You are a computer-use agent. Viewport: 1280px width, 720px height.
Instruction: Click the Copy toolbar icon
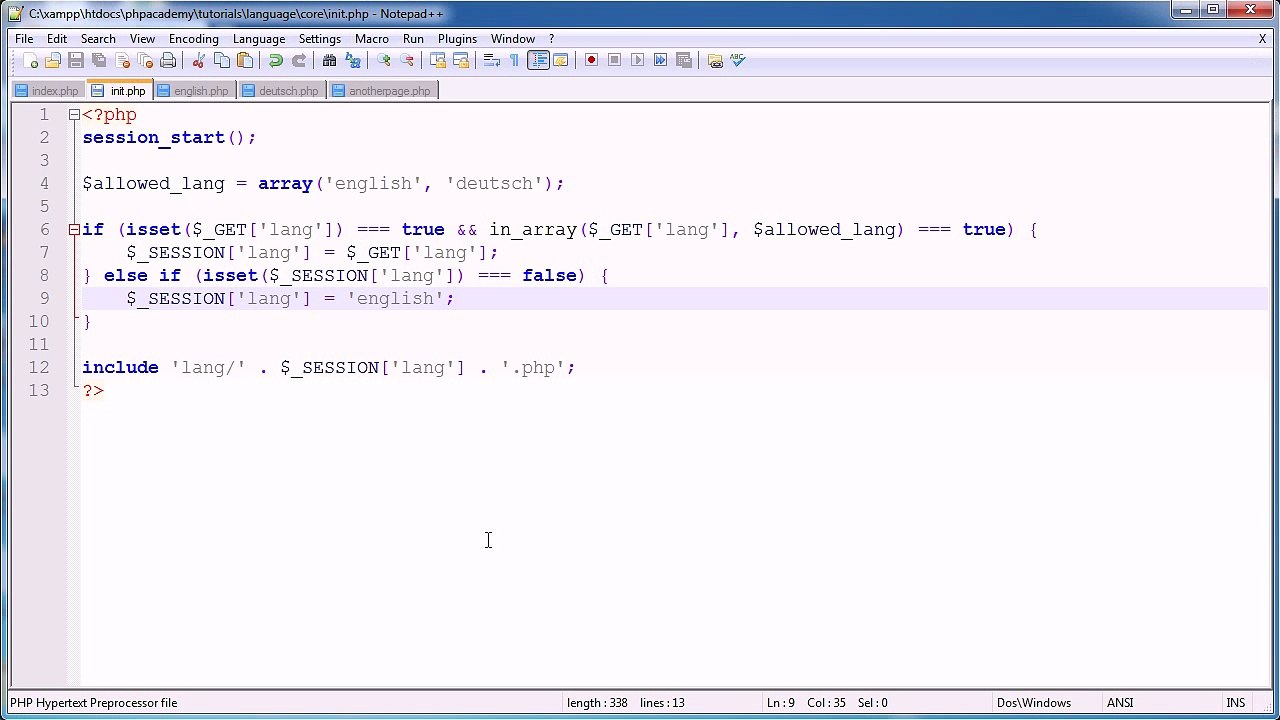(221, 61)
